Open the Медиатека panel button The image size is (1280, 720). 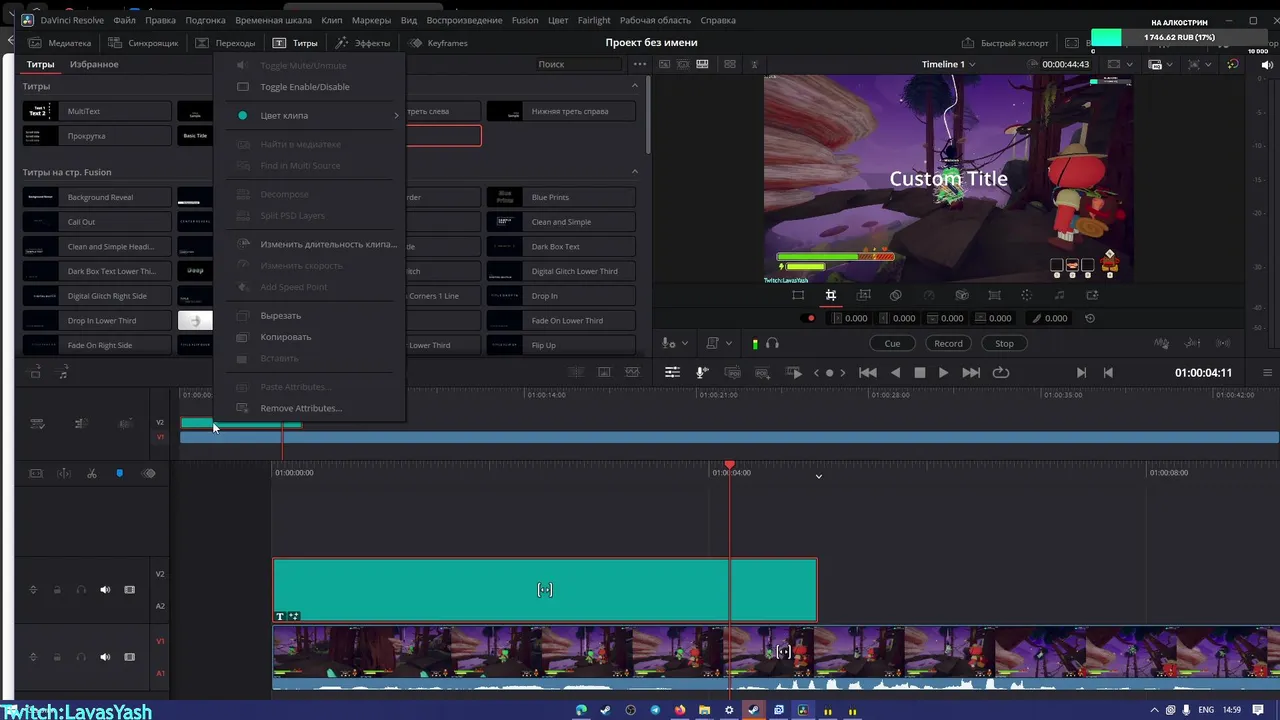click(60, 43)
